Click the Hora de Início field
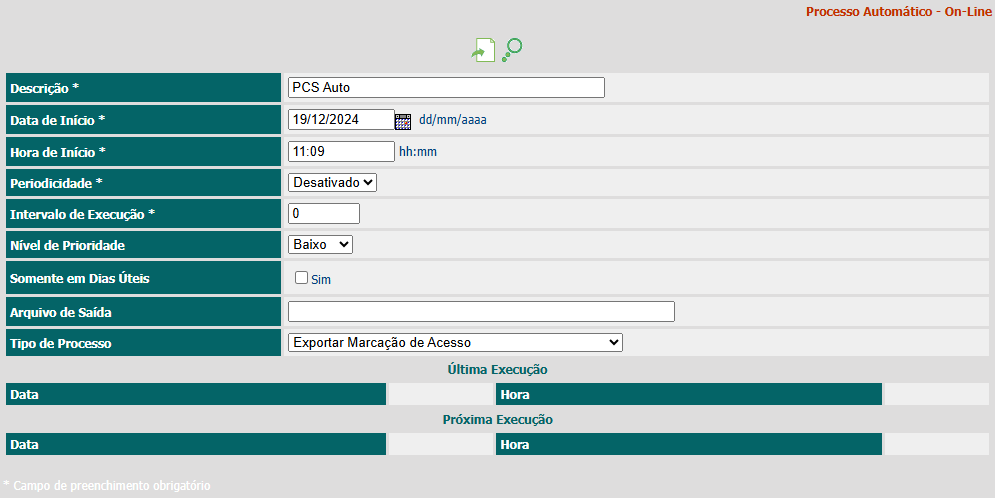Screen dimensions: 995x498 coord(341,152)
